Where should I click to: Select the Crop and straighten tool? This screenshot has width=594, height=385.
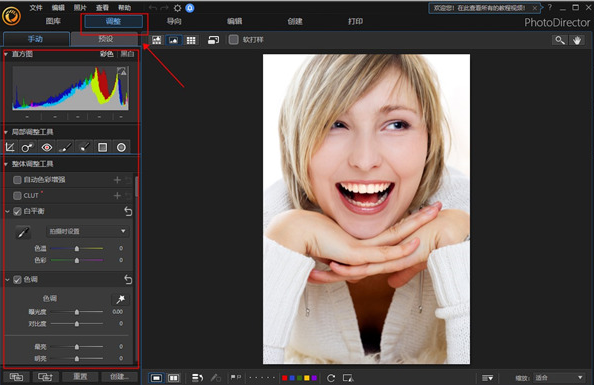tap(10, 147)
